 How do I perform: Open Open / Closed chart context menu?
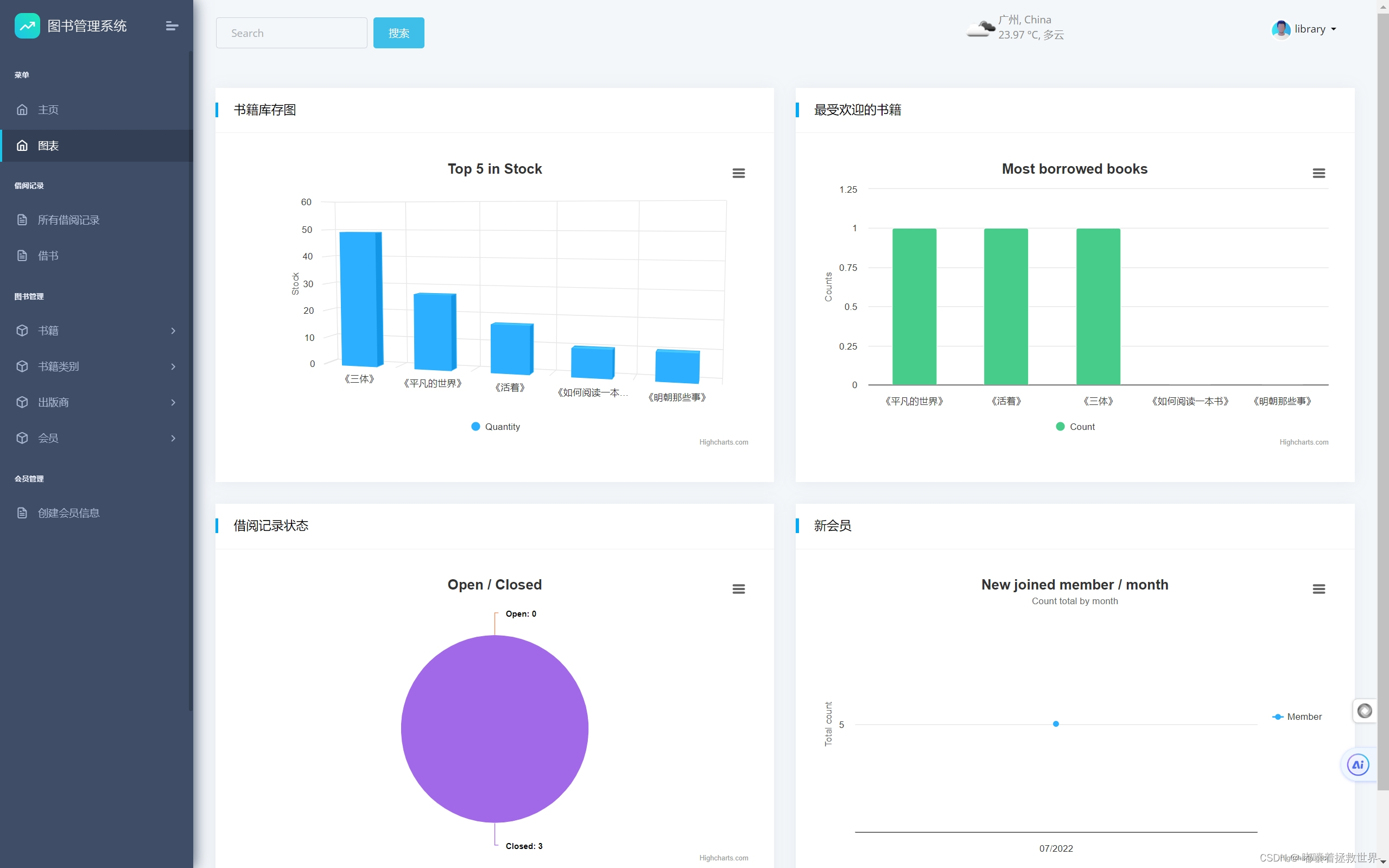point(739,589)
